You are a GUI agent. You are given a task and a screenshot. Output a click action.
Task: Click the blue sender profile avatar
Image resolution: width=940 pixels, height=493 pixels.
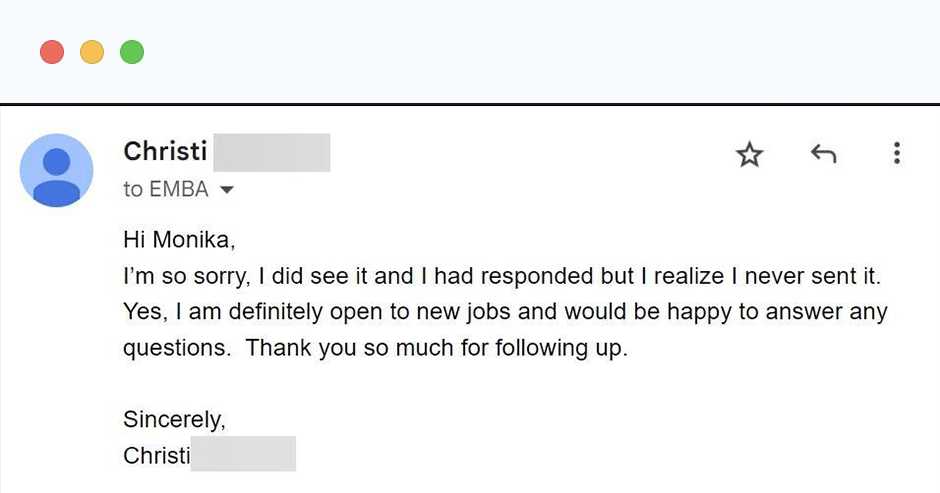click(56, 170)
